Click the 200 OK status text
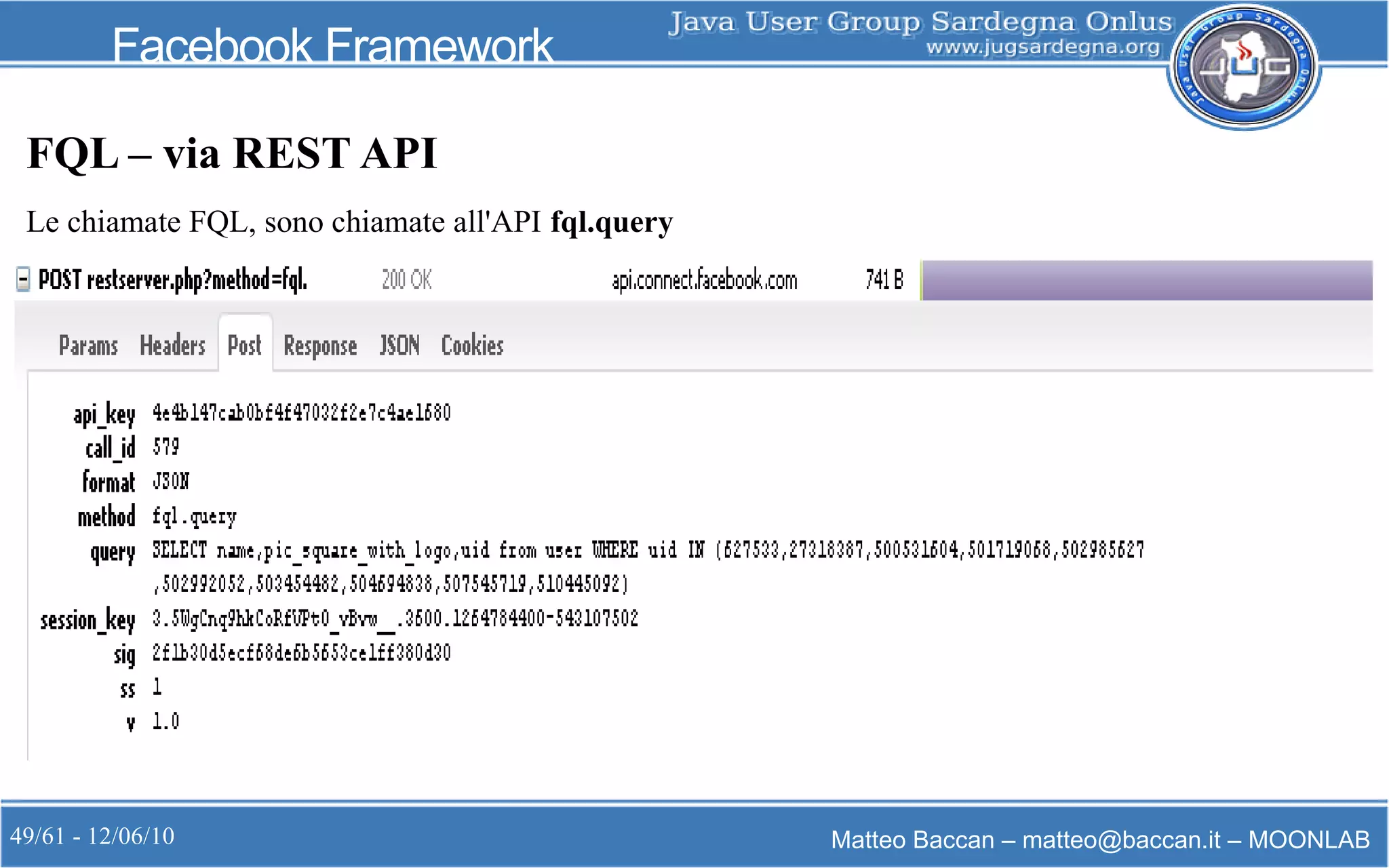This screenshot has width=1389, height=868. click(x=407, y=279)
